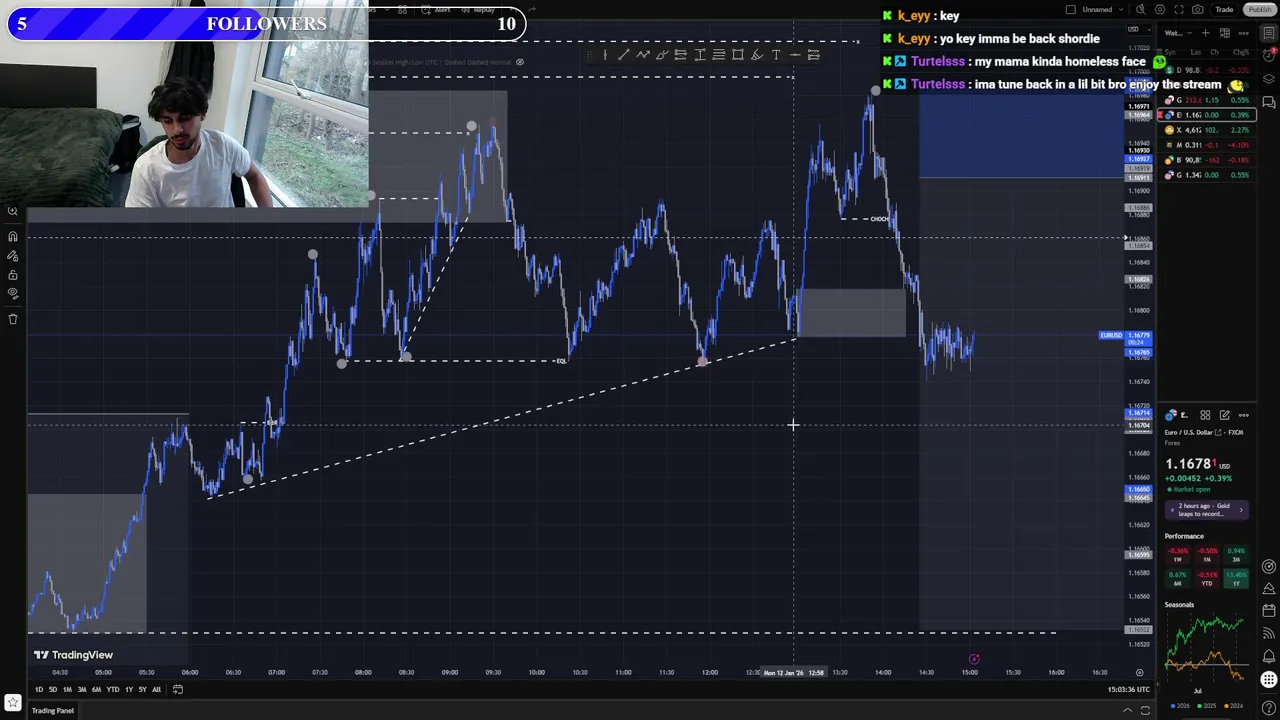1280x720 pixels.
Task: Open the Gold leaps to record news item
Action: click(1208, 510)
